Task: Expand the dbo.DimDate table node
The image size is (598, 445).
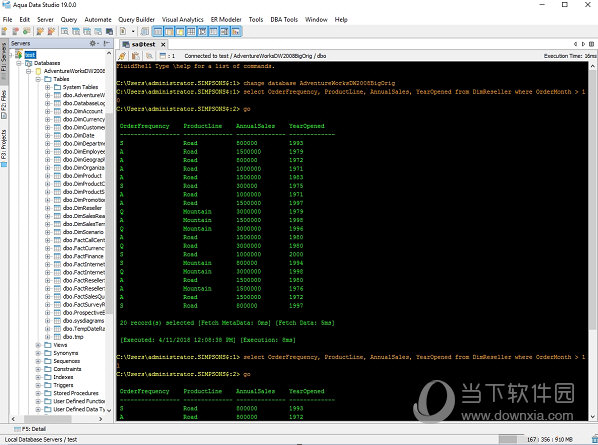Action: [48, 135]
